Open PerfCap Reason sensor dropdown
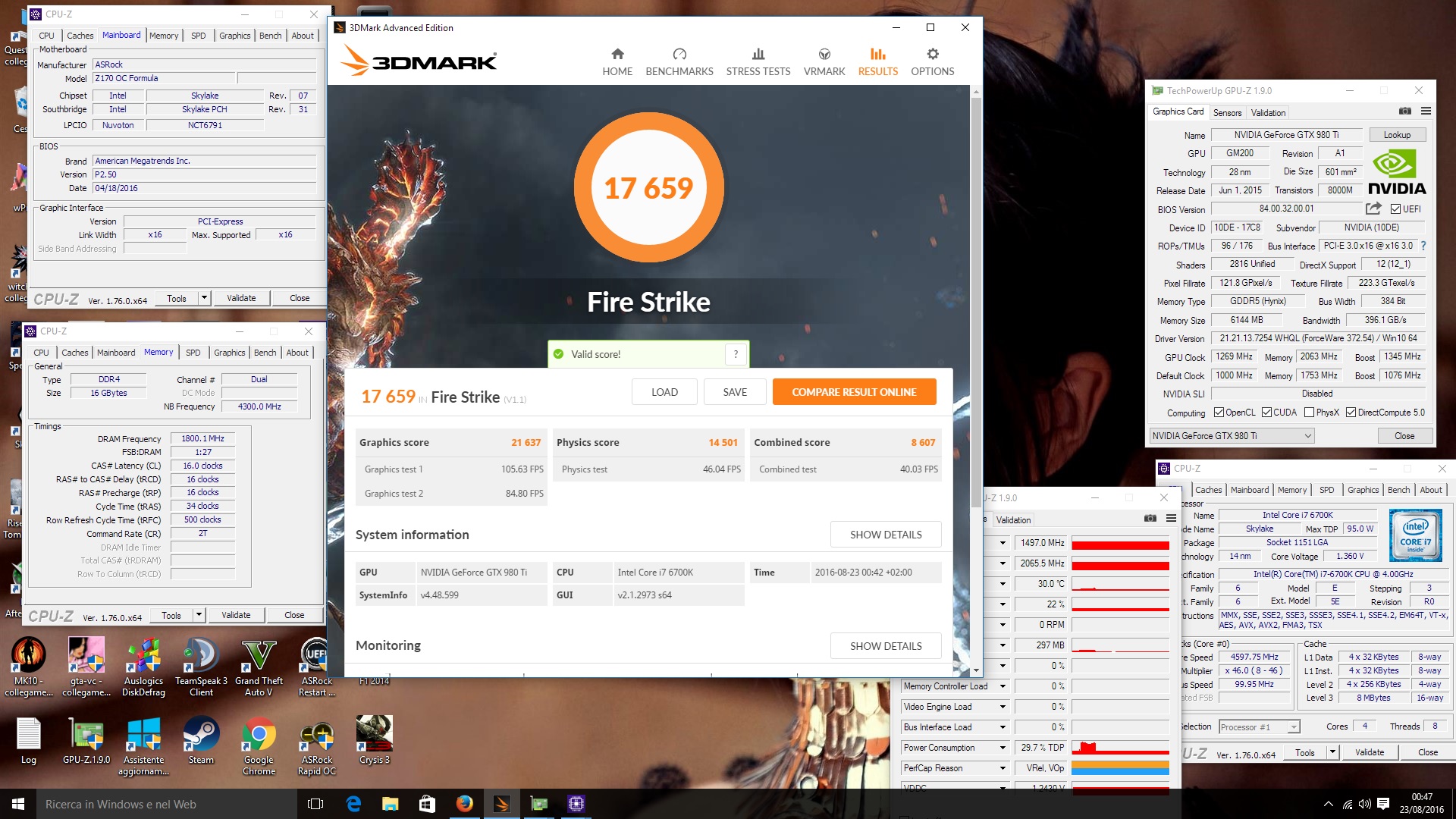 (x=1003, y=768)
